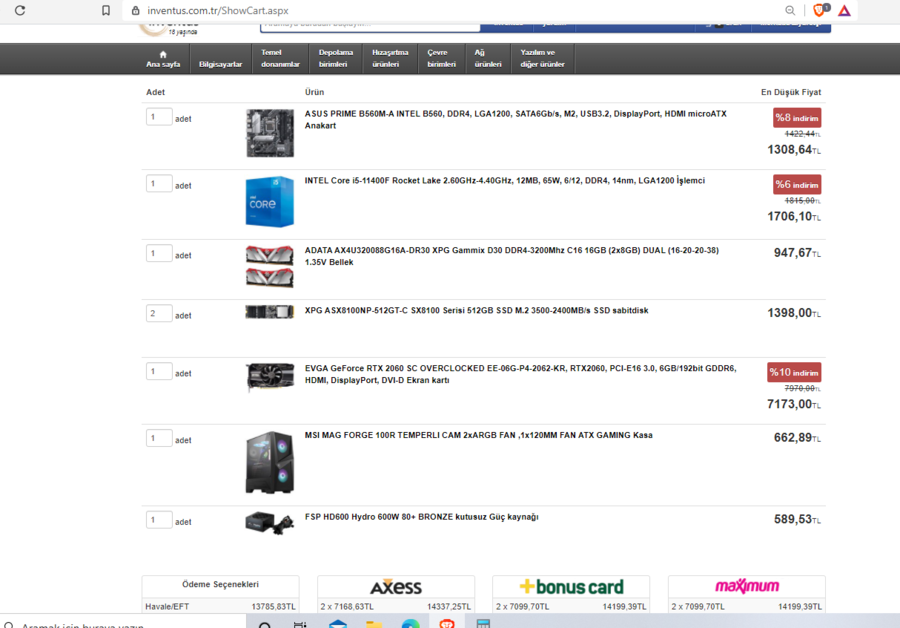This screenshot has width=900, height=628.
Task: Click quantity box for INTEL Core i5-11400F
Action: coord(159,184)
